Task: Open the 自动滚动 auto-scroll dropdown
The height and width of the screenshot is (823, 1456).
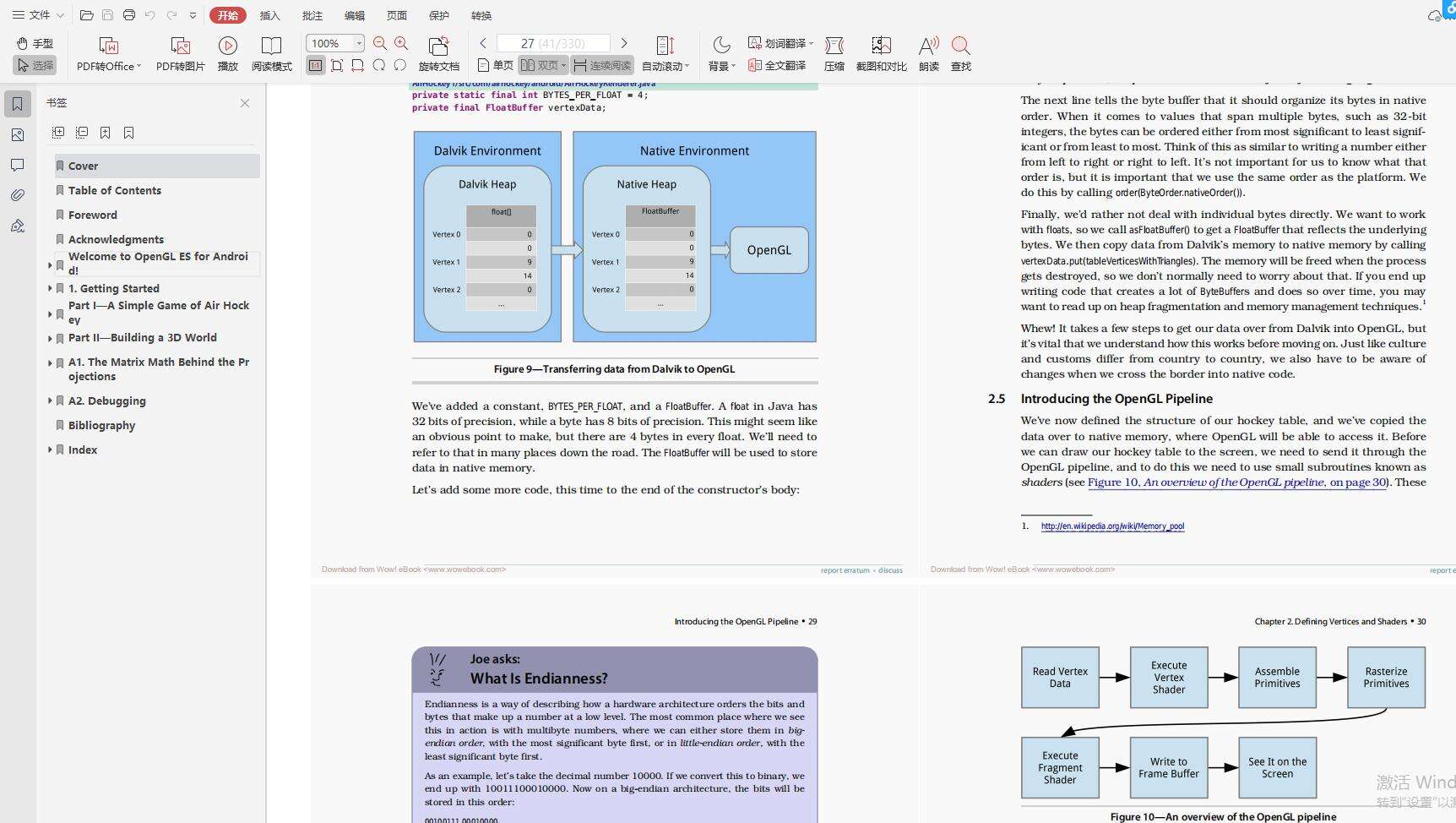Action: (x=666, y=54)
